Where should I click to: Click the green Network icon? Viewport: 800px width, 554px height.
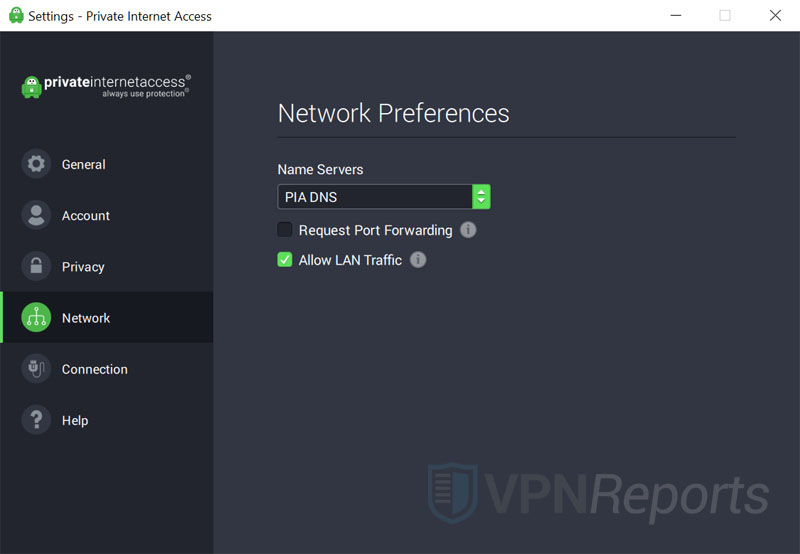coord(36,318)
